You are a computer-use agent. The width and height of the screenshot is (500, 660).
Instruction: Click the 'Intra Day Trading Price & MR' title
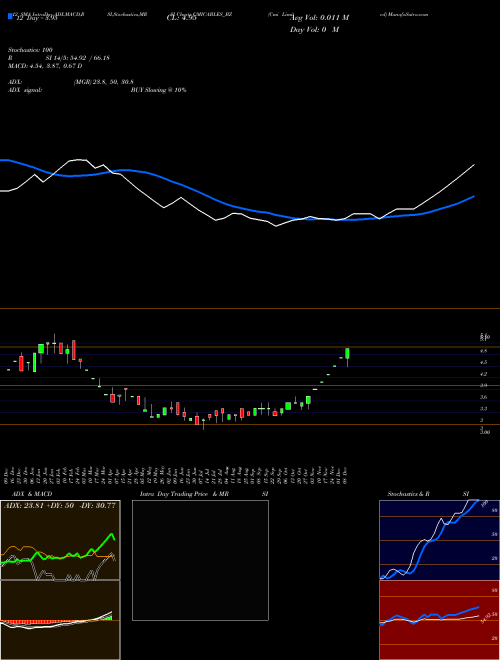pos(184,494)
